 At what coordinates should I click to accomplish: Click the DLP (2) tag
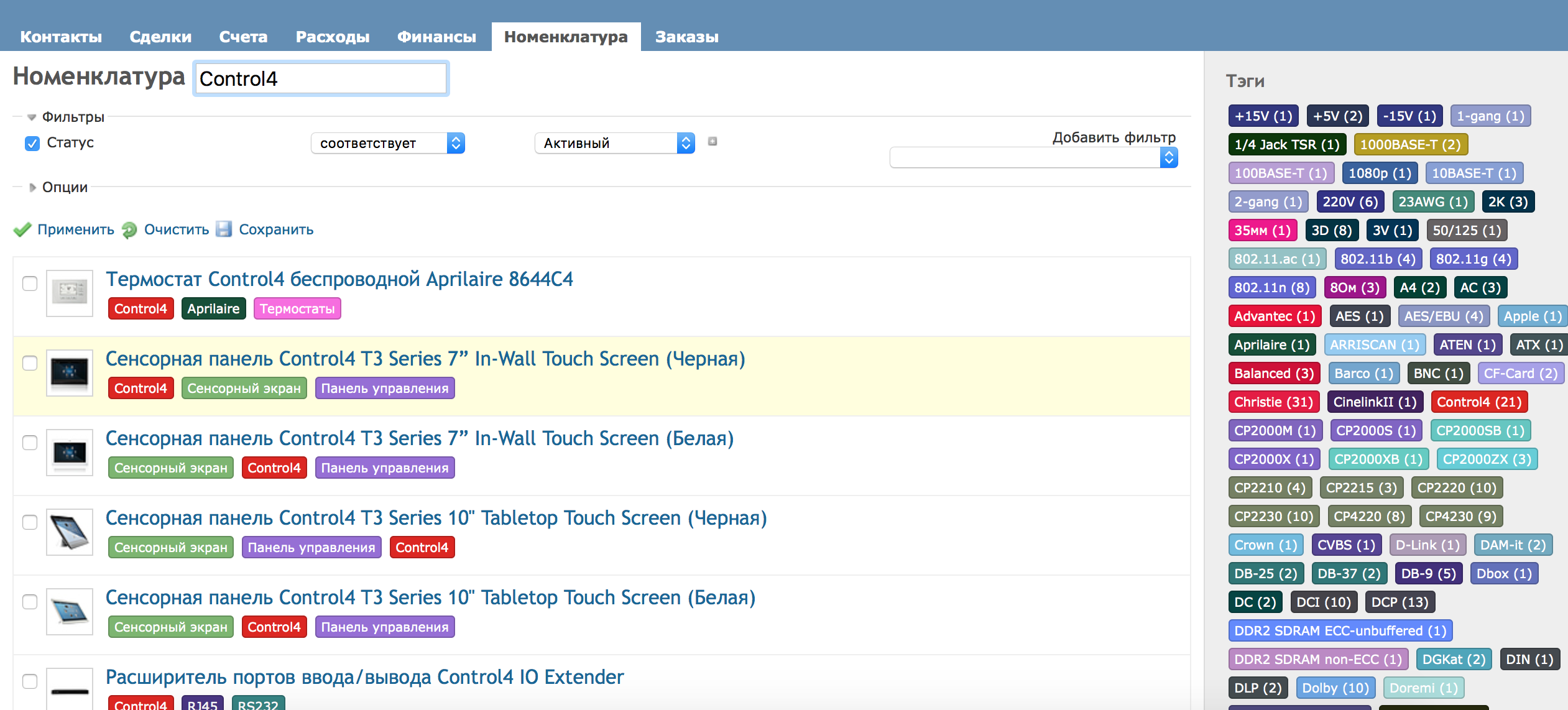1258,688
